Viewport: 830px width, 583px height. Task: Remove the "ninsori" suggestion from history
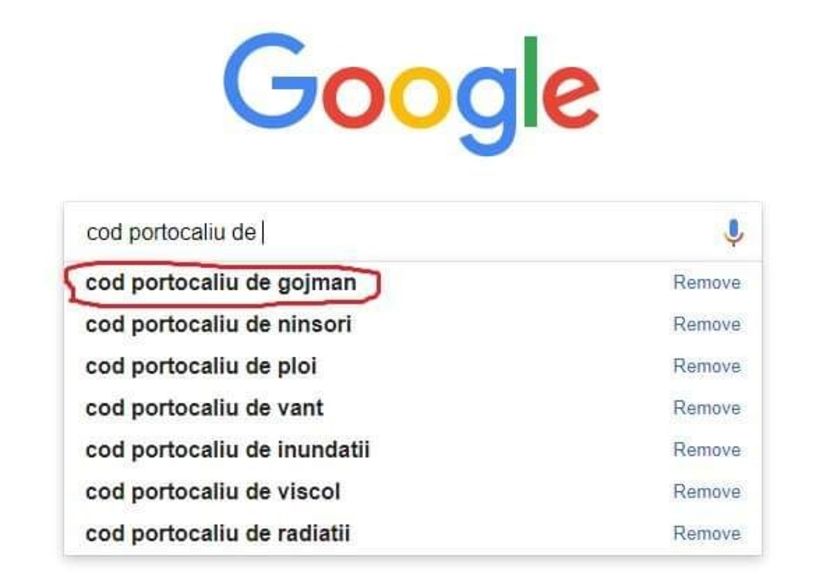point(706,325)
